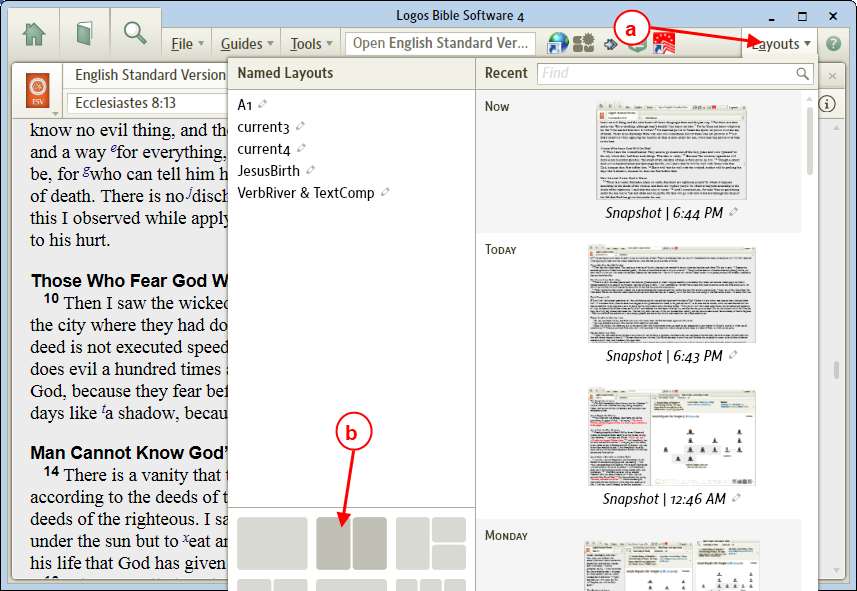Click the 'Man Cannot Know God' heading
The image size is (857, 591).
129,453
